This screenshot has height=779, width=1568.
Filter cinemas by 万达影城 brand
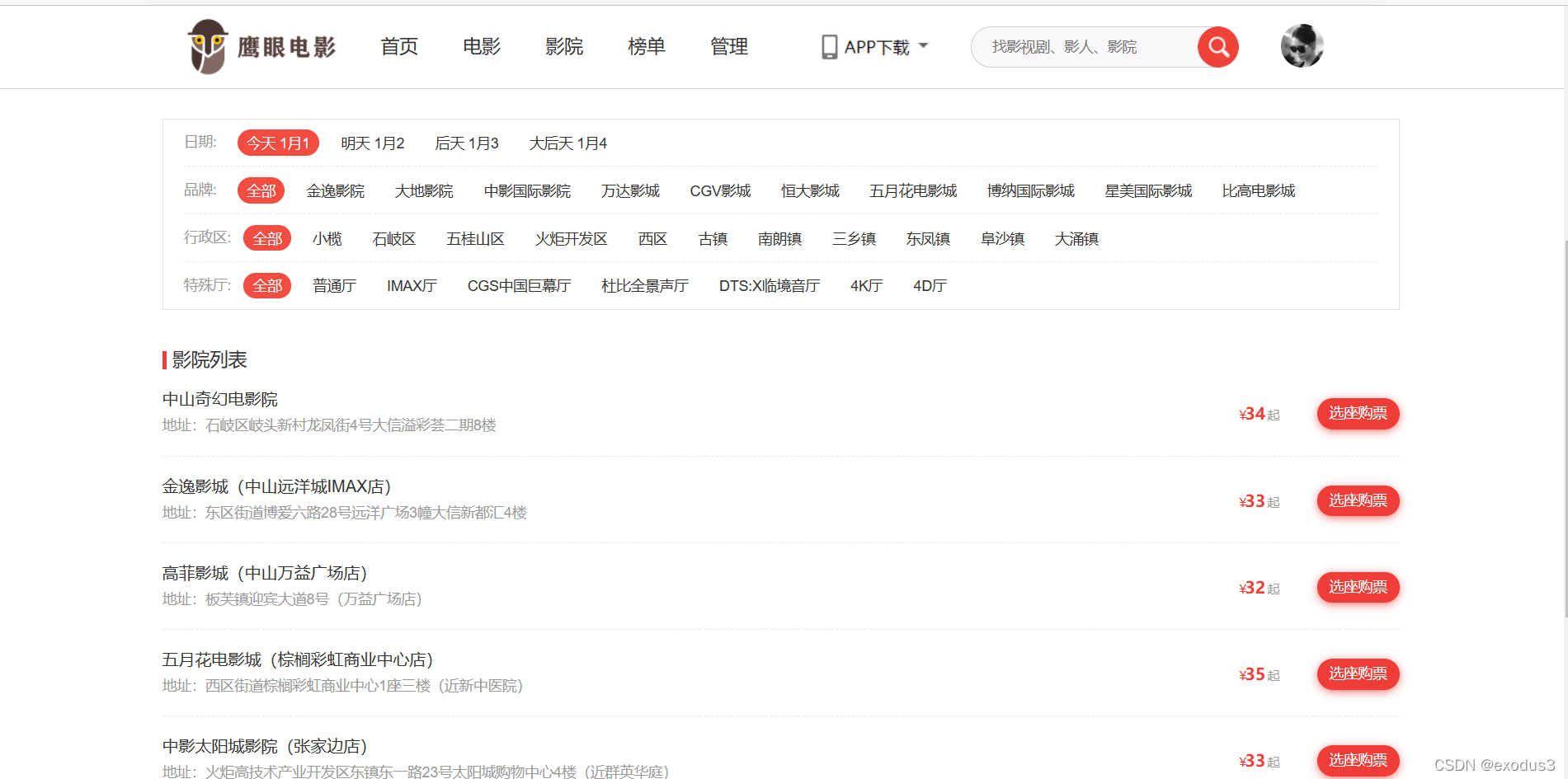point(631,190)
